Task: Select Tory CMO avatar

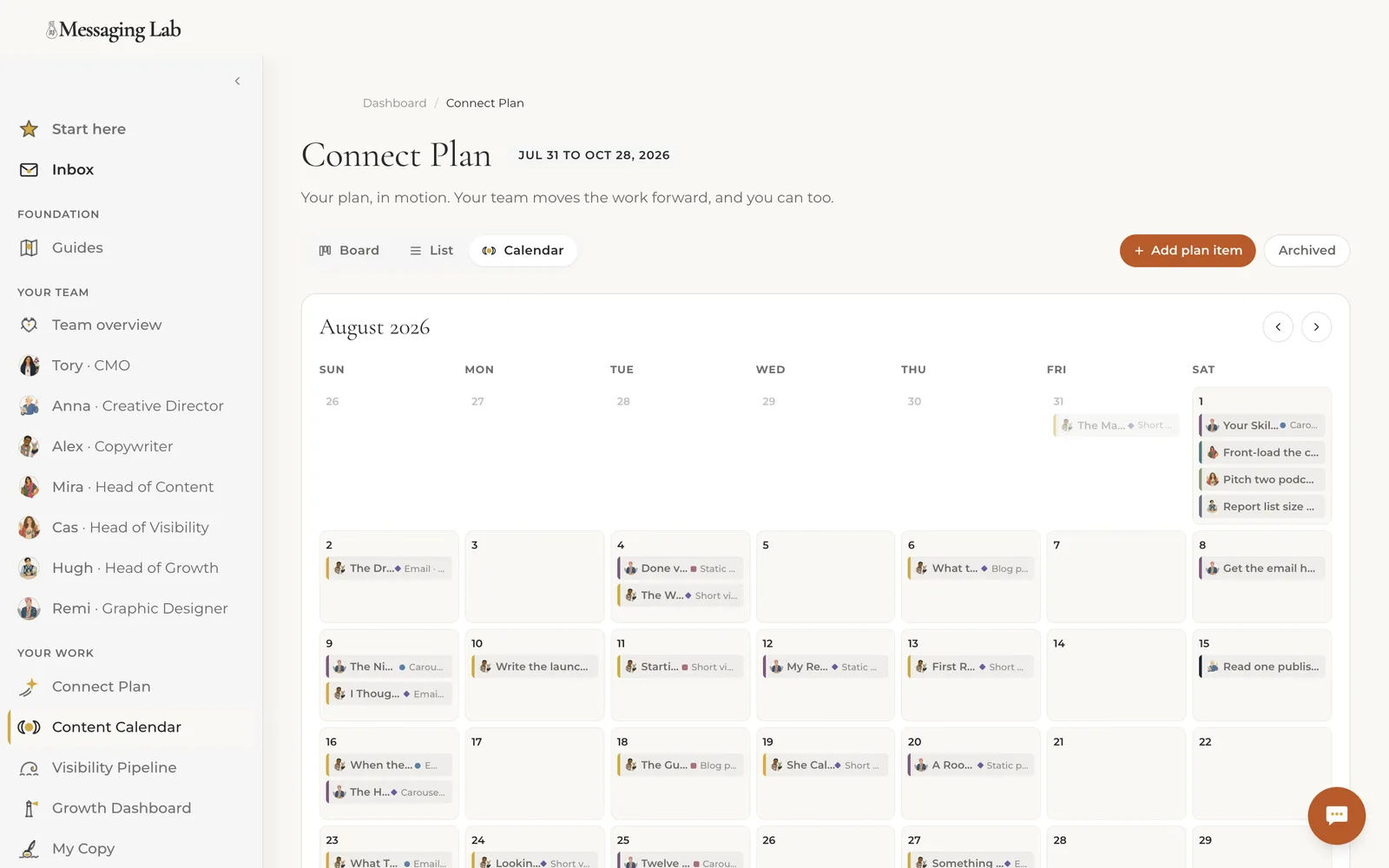Action: coord(29,365)
